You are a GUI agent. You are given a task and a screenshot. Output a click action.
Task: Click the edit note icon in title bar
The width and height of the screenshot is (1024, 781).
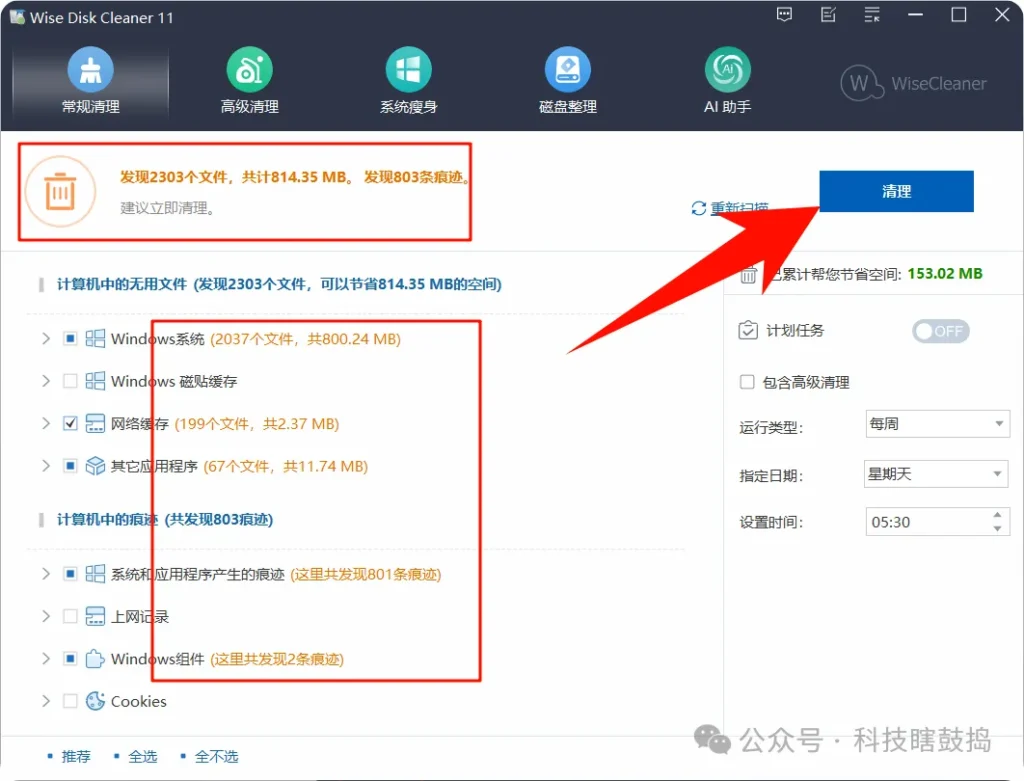click(828, 14)
